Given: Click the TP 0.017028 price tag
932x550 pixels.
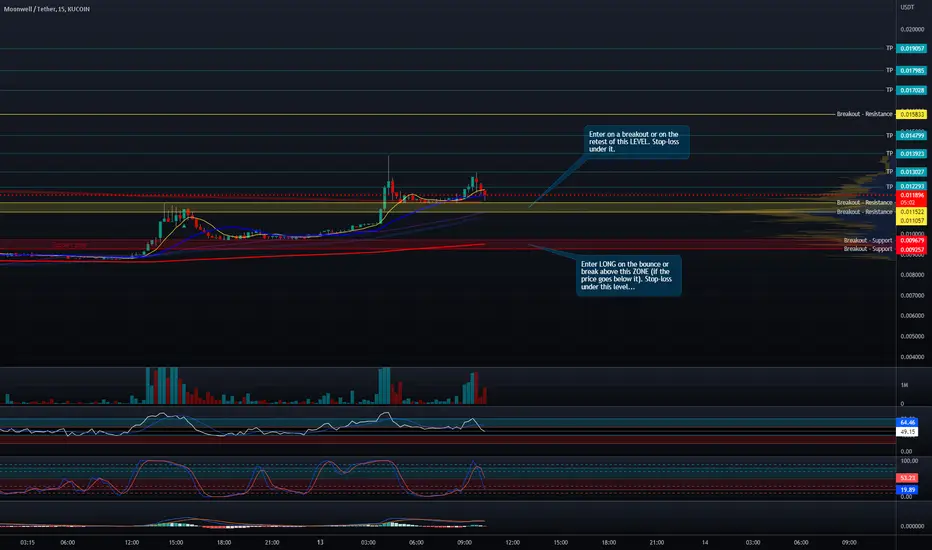Looking at the screenshot, I should click(x=911, y=90).
